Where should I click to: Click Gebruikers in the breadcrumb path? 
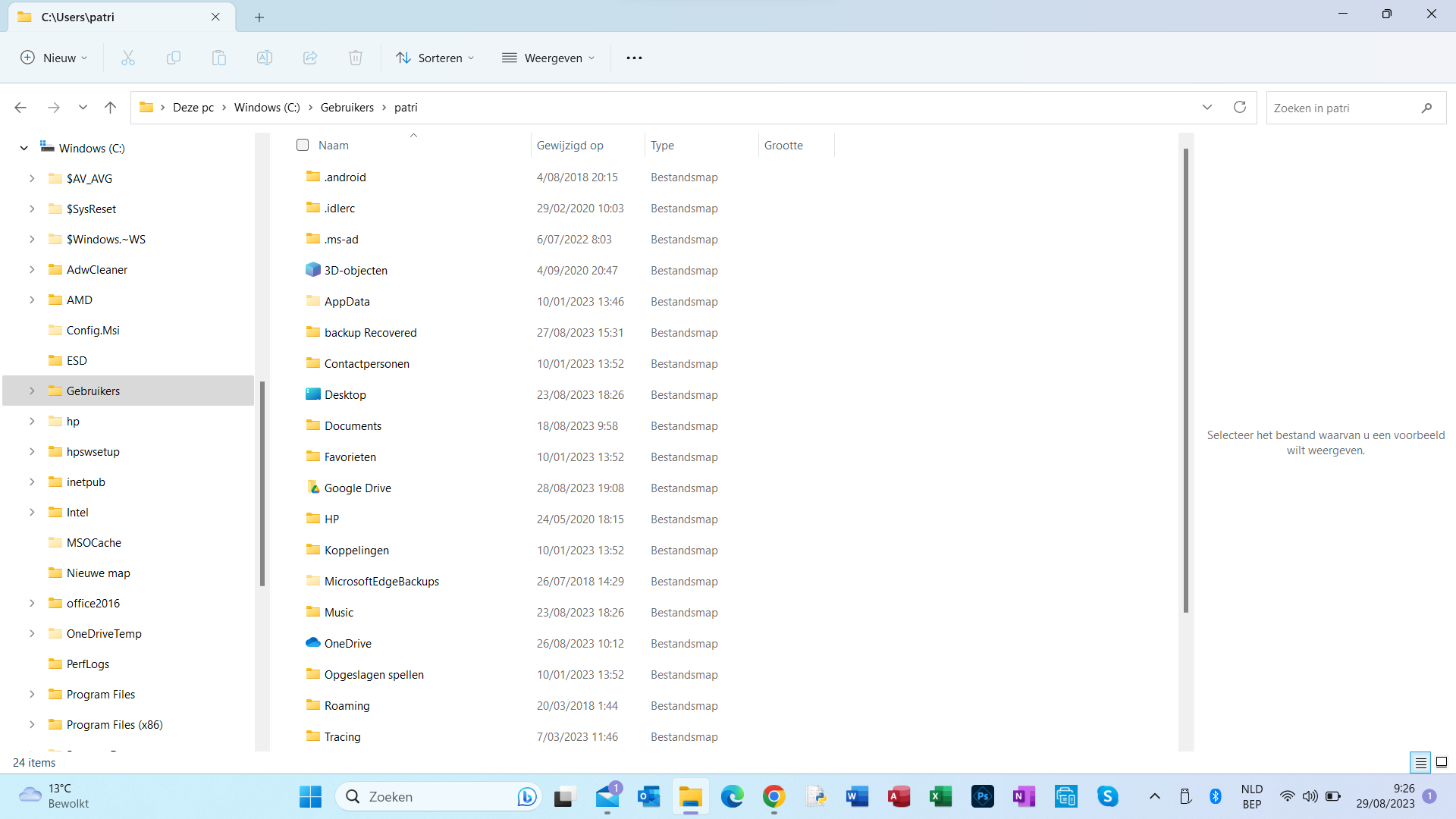click(347, 107)
